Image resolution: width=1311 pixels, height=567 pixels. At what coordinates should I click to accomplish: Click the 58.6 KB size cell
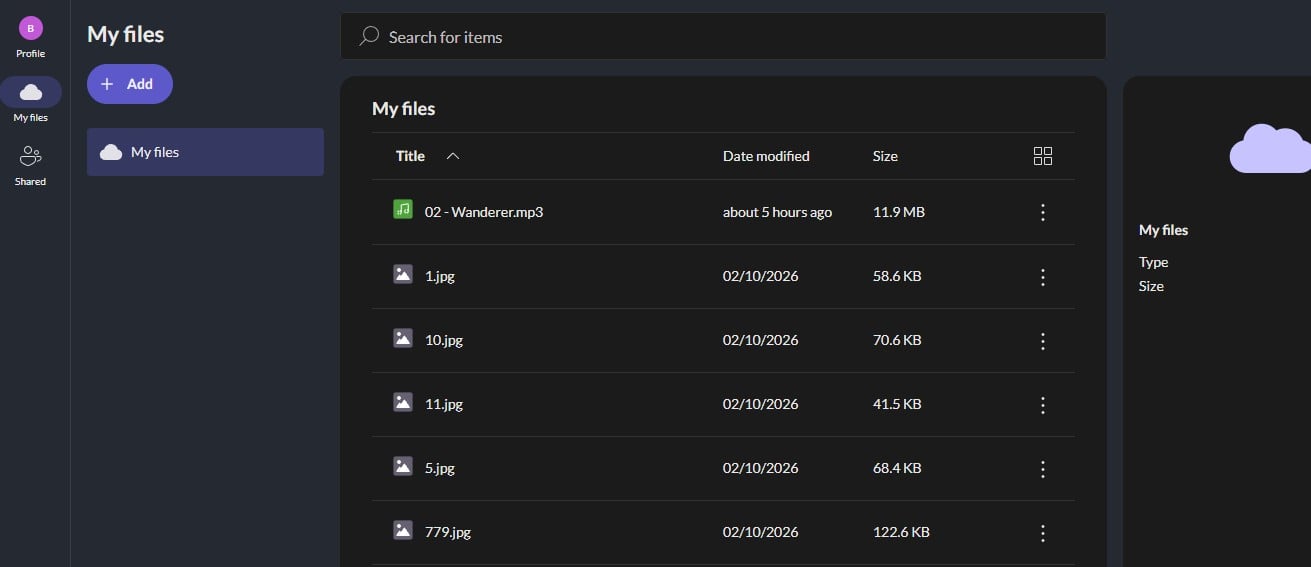(897, 276)
